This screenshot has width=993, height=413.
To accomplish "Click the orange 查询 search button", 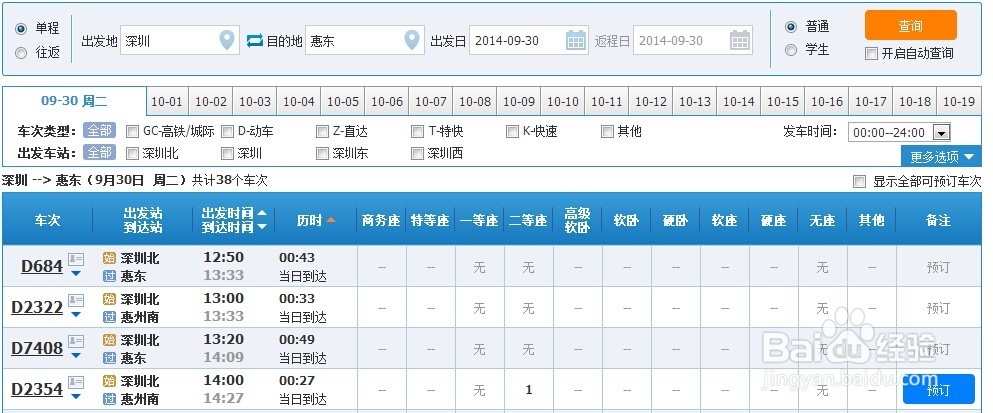I will click(x=911, y=25).
